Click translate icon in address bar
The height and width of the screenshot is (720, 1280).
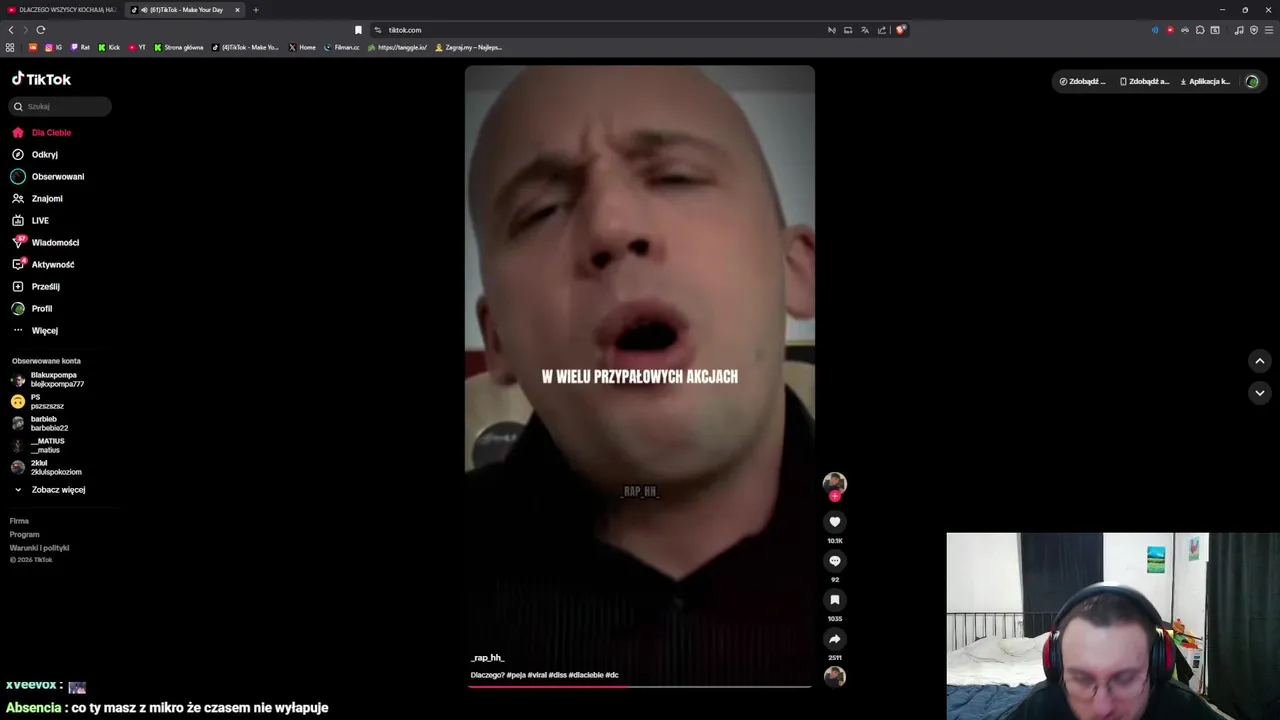(x=865, y=30)
